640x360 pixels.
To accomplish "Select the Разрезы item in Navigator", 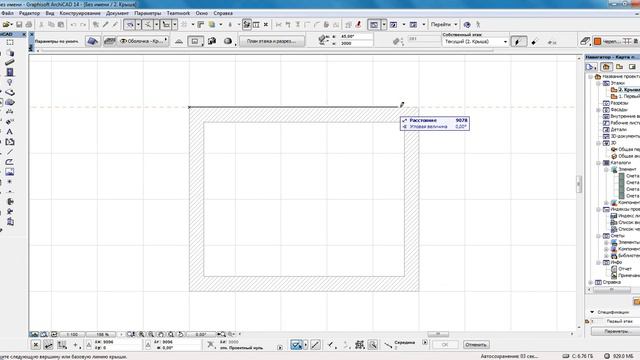I will click(619, 103).
